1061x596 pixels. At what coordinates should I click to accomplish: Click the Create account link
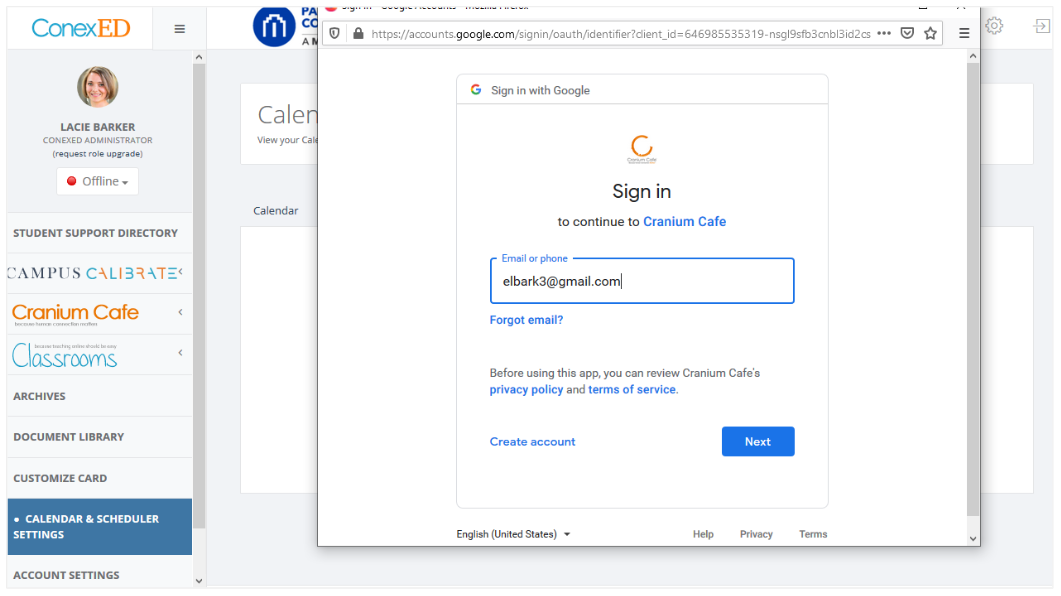[532, 442]
